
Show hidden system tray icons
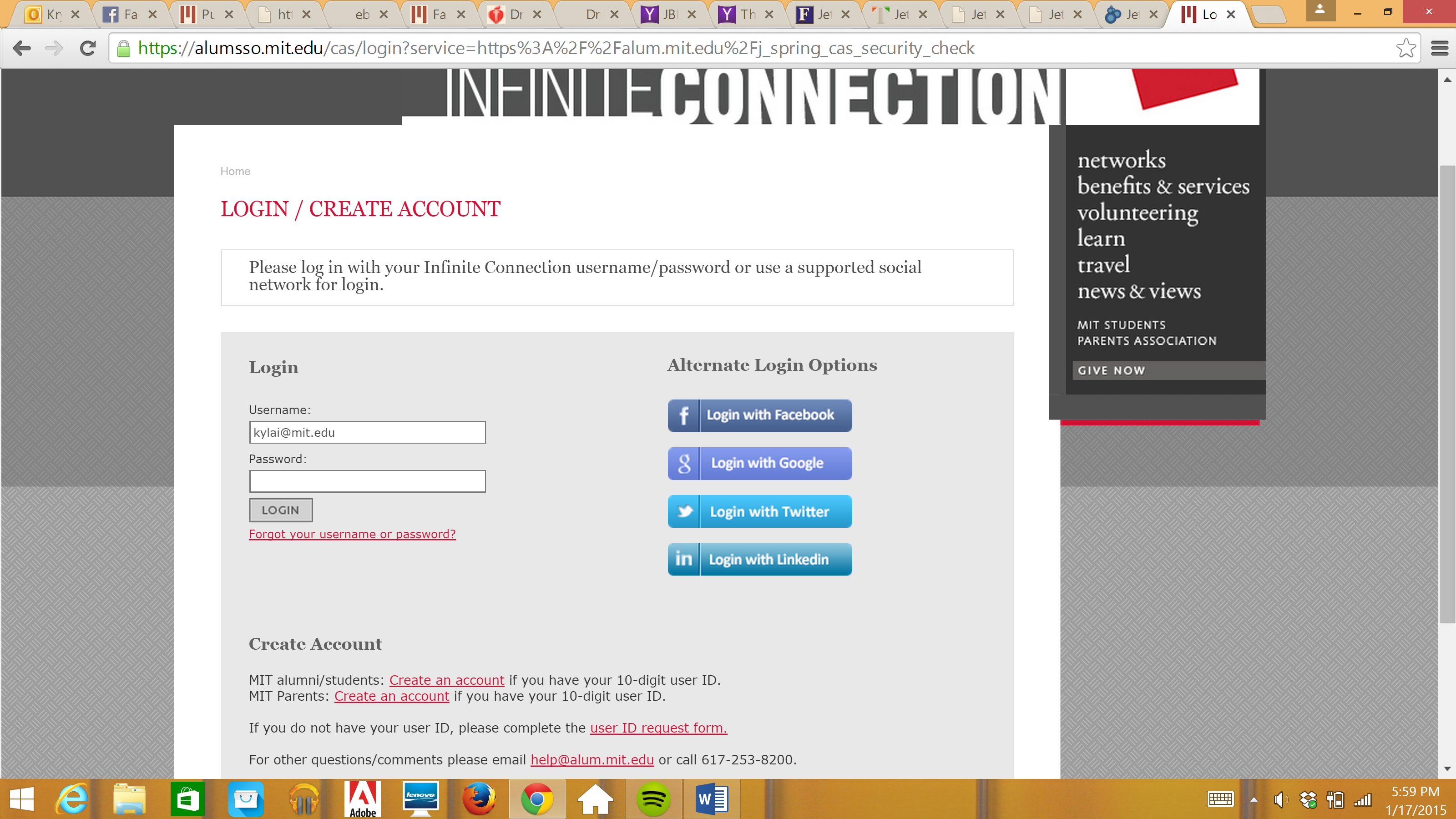click(1254, 799)
